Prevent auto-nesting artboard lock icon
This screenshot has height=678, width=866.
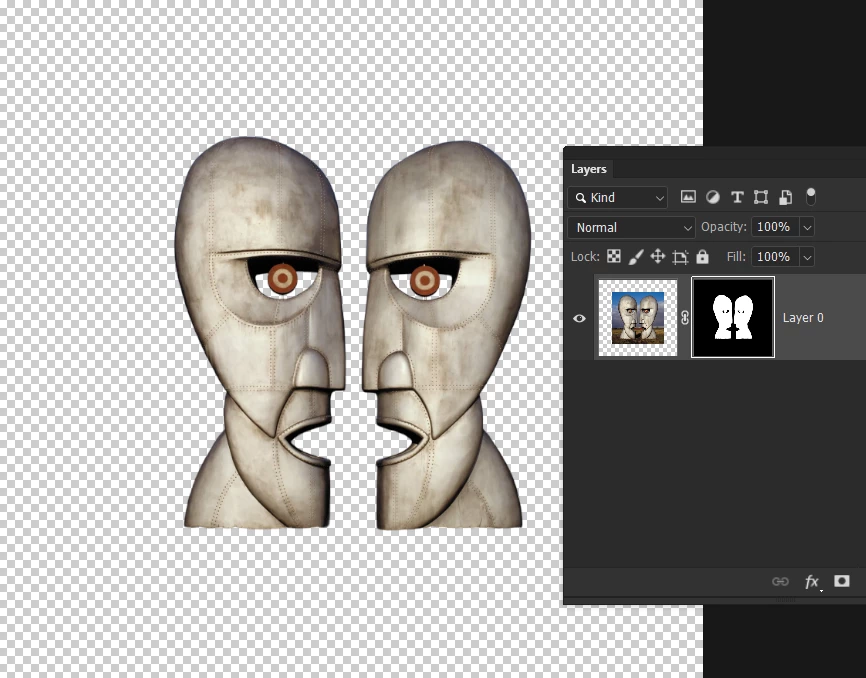[x=680, y=257]
